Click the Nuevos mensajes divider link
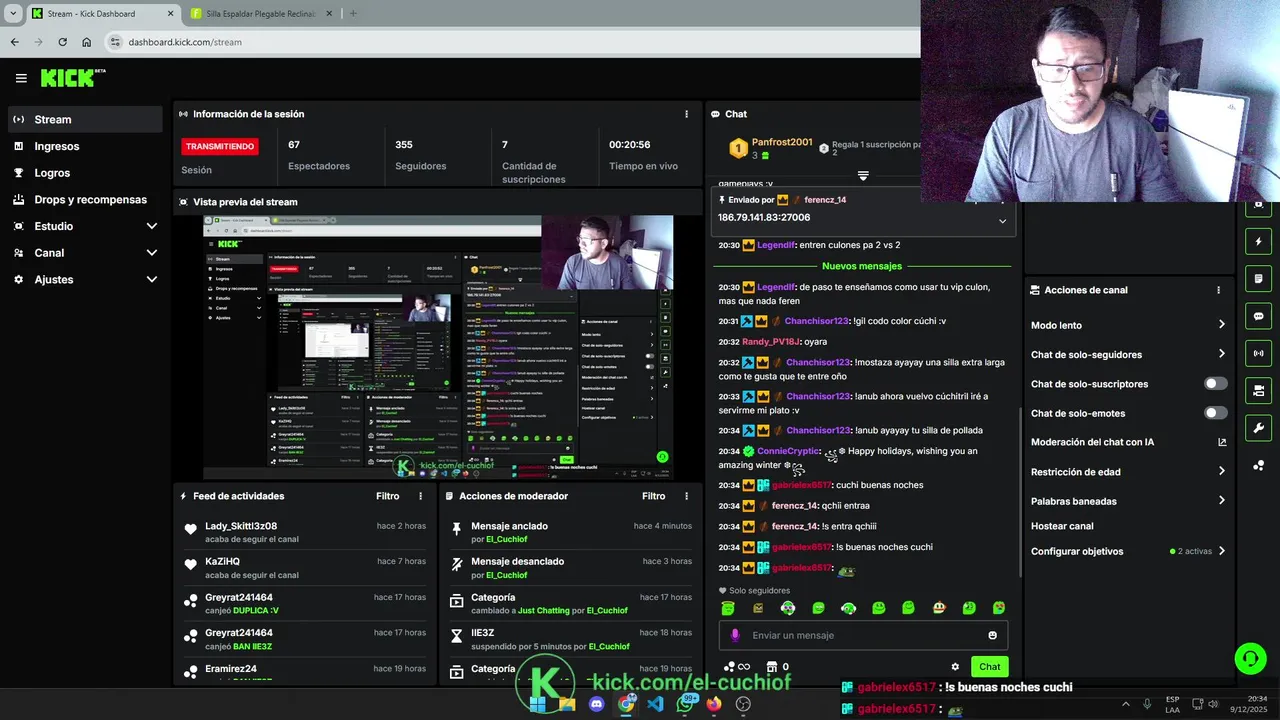This screenshot has width=1280, height=720. click(x=862, y=266)
